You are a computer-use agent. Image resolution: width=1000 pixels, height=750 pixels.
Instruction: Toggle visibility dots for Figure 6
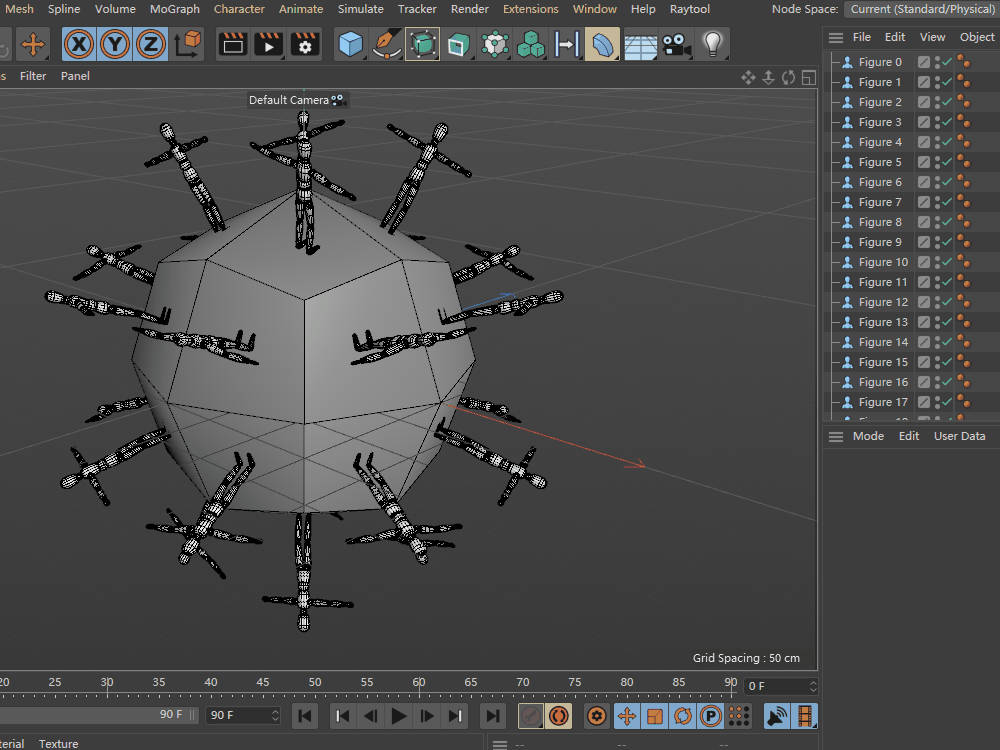pos(937,182)
